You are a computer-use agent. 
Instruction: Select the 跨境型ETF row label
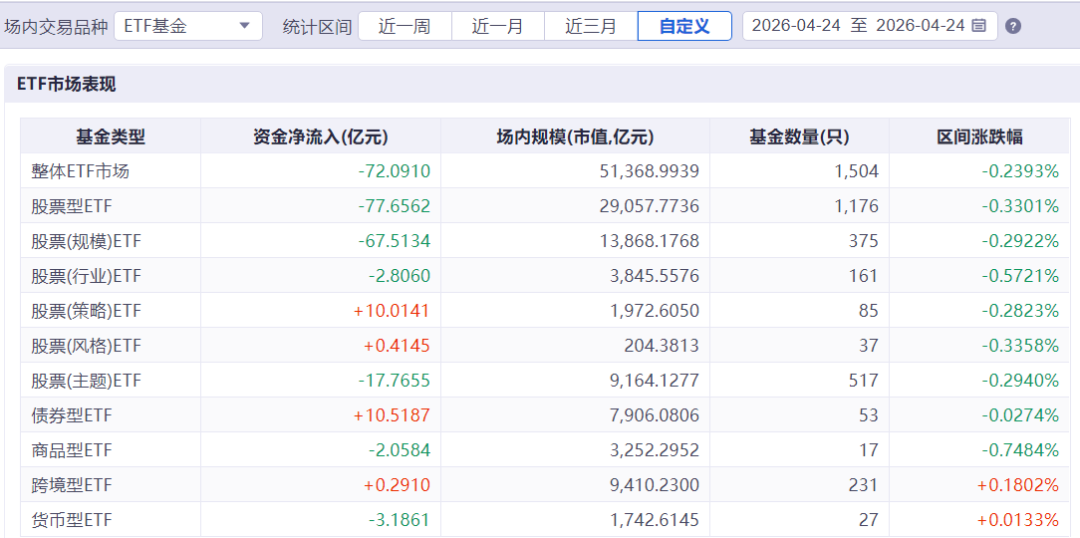(72, 485)
